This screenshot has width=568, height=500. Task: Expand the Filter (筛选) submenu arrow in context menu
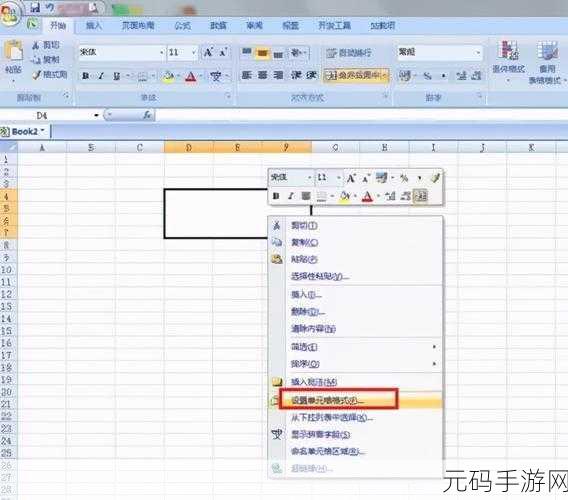click(434, 347)
